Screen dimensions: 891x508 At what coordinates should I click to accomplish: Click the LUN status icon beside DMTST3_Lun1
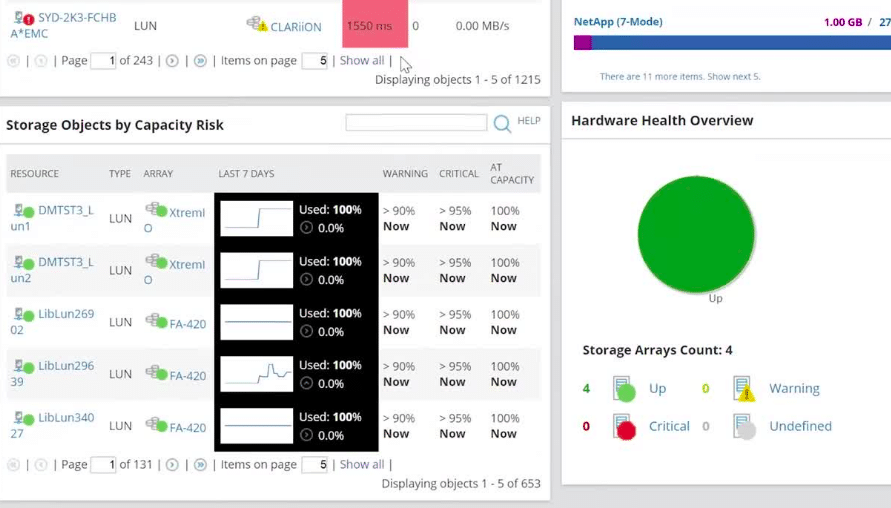click(x=24, y=211)
